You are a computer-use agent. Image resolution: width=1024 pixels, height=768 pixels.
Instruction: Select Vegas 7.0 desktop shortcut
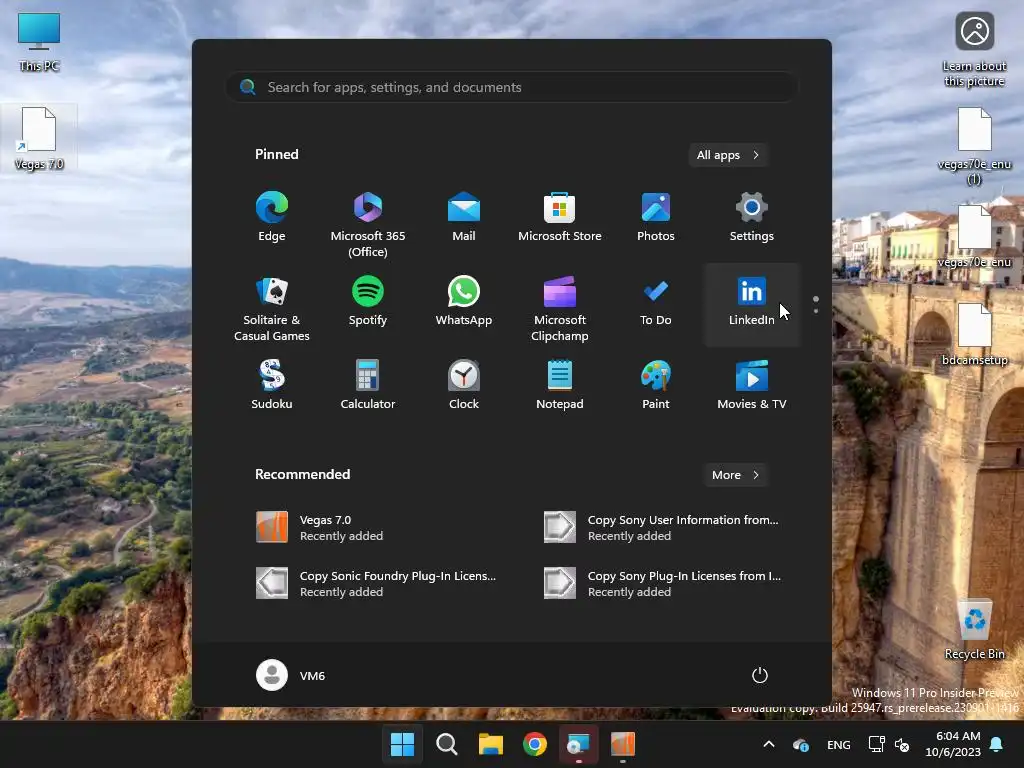[39, 138]
